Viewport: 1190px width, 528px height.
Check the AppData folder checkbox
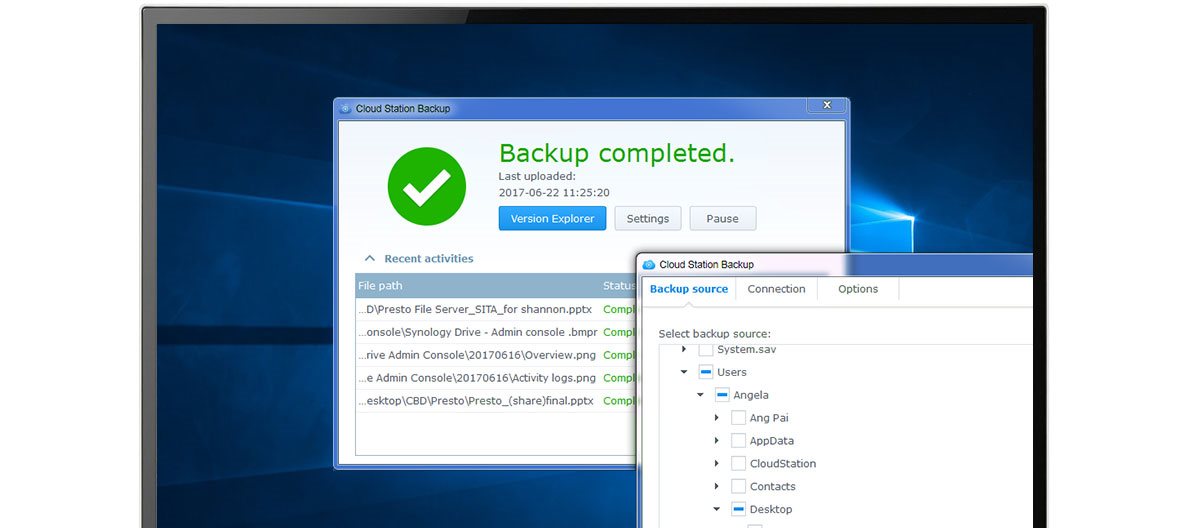click(738, 440)
